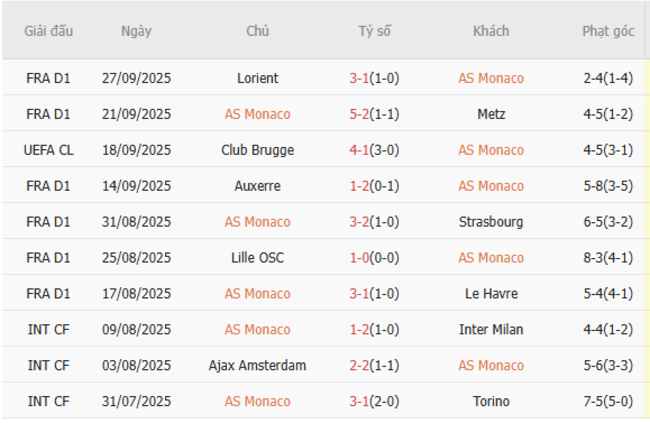Click the Lille OSC team name
Screen dimensions: 650x423
[258, 258]
